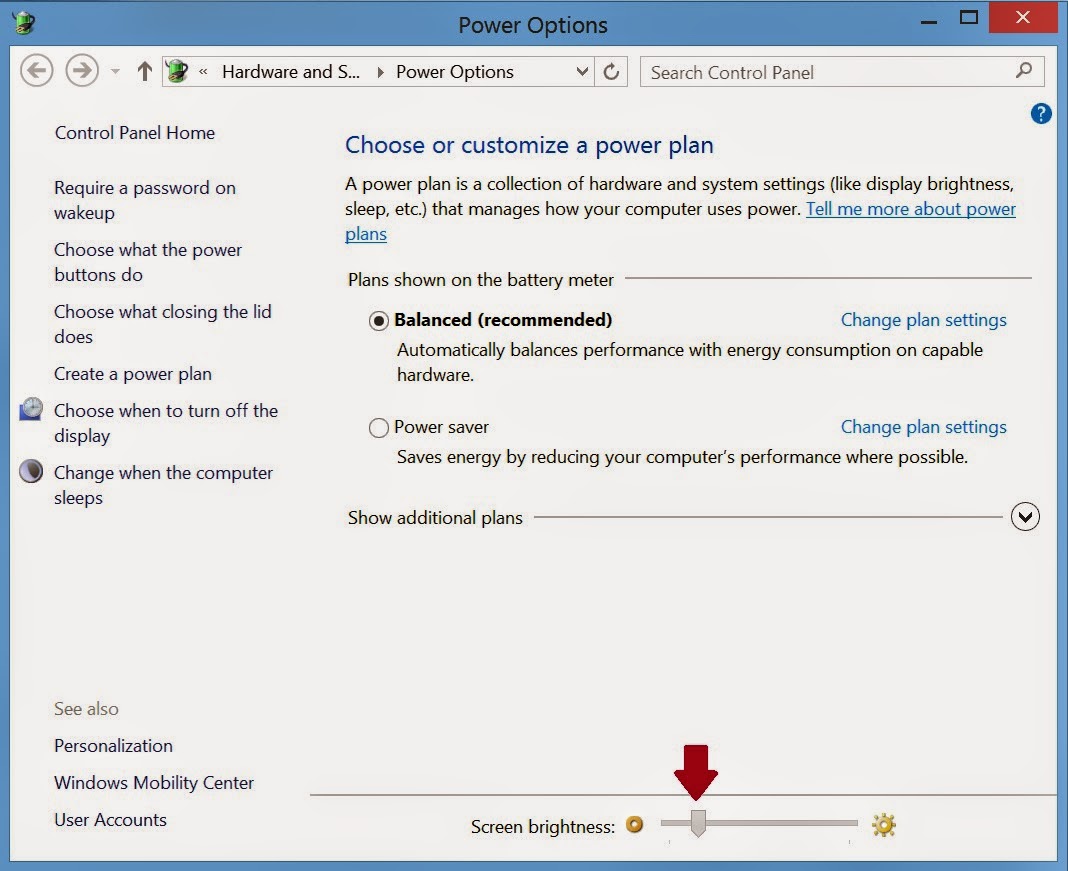The width and height of the screenshot is (1068, 871).
Task: Open the recent locations dropdown arrow
Action: 115,72
